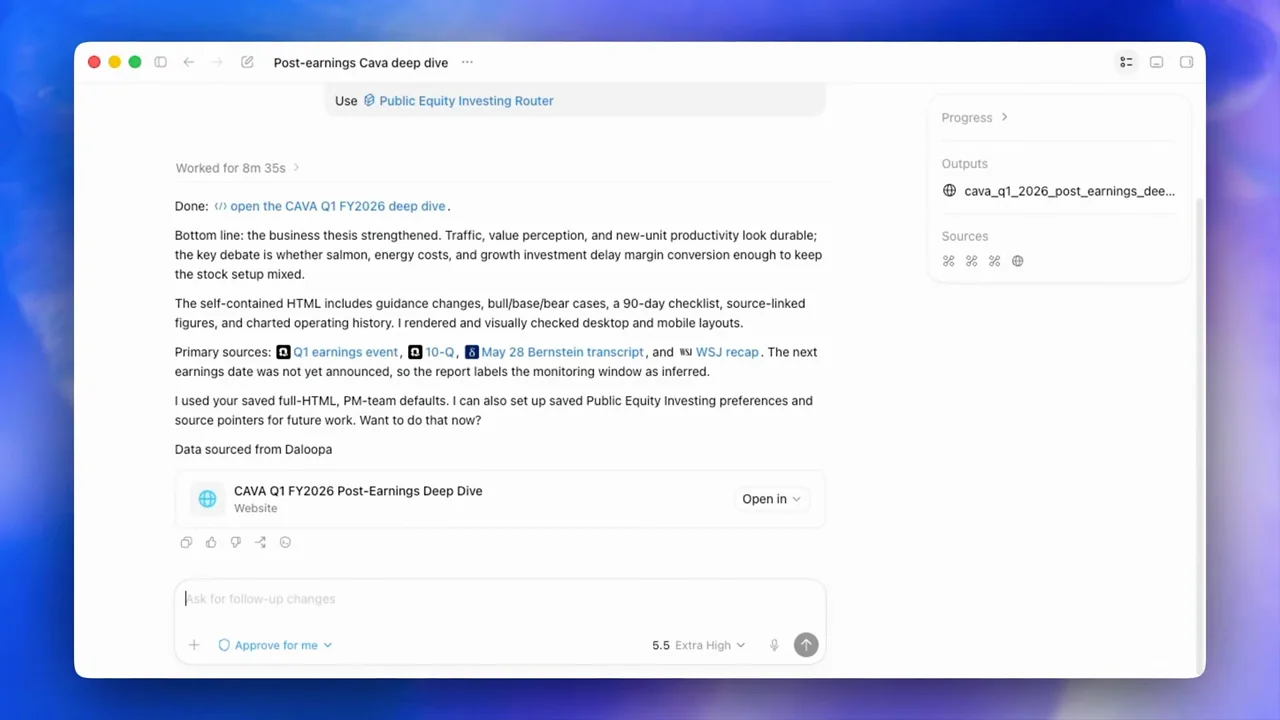
Task: Click the Public Equity Investing Router skill icon
Action: point(369,101)
